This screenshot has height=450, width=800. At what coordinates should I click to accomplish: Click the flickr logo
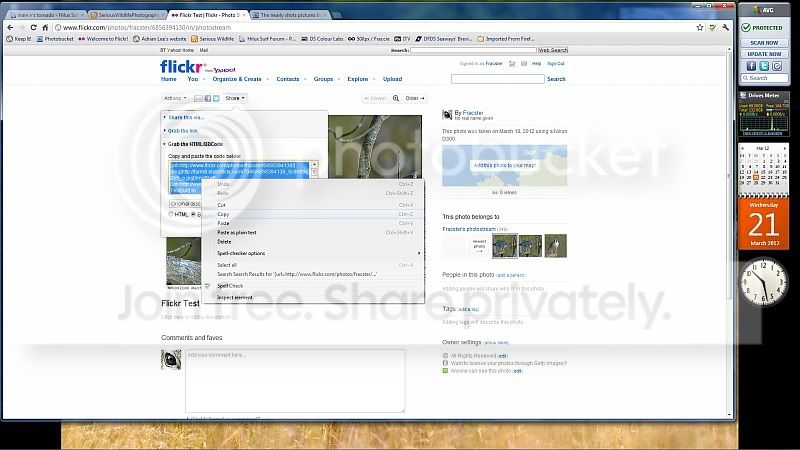tap(181, 67)
